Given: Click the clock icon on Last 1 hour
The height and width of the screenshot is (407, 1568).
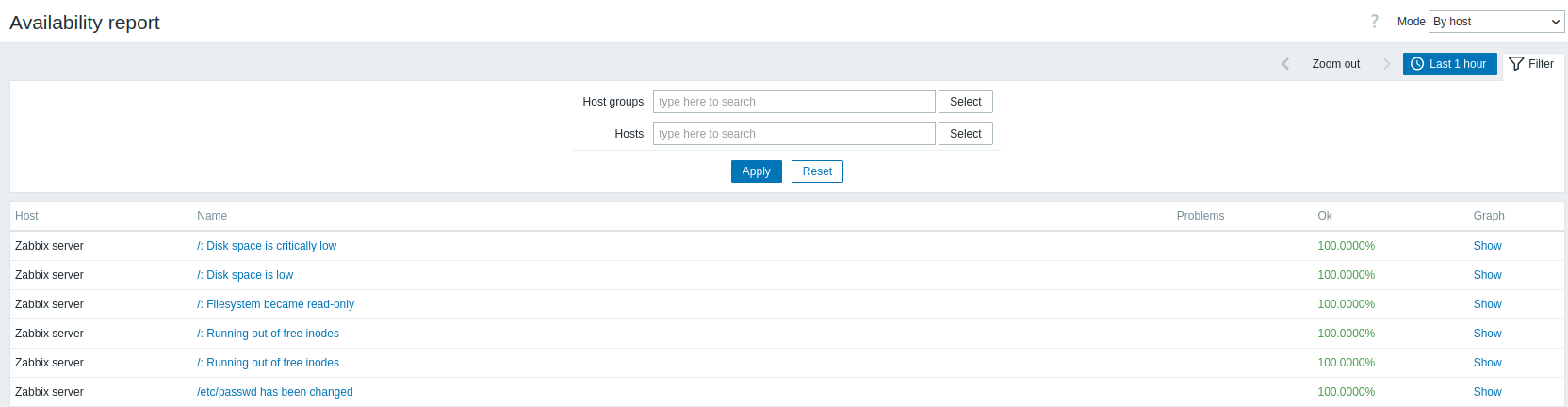Looking at the screenshot, I should [1417, 64].
